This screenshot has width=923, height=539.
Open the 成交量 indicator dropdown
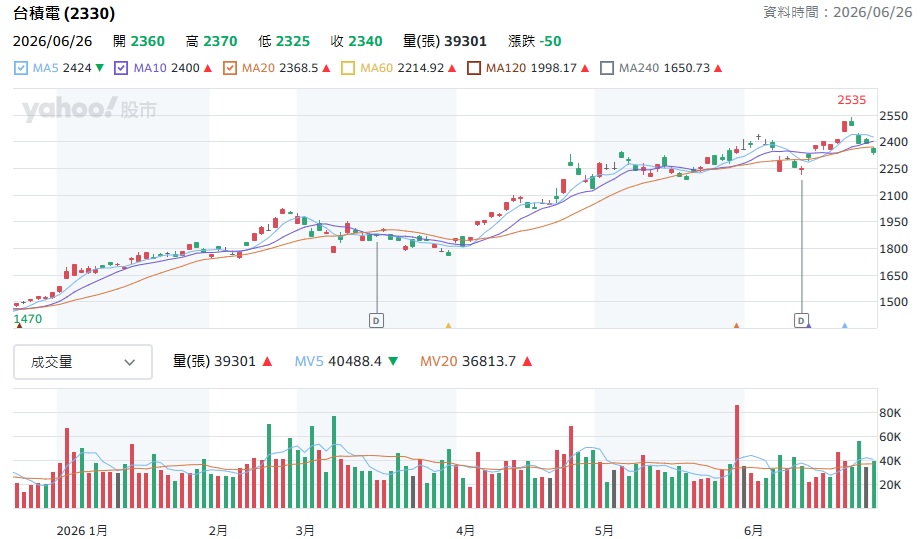[x=83, y=362]
